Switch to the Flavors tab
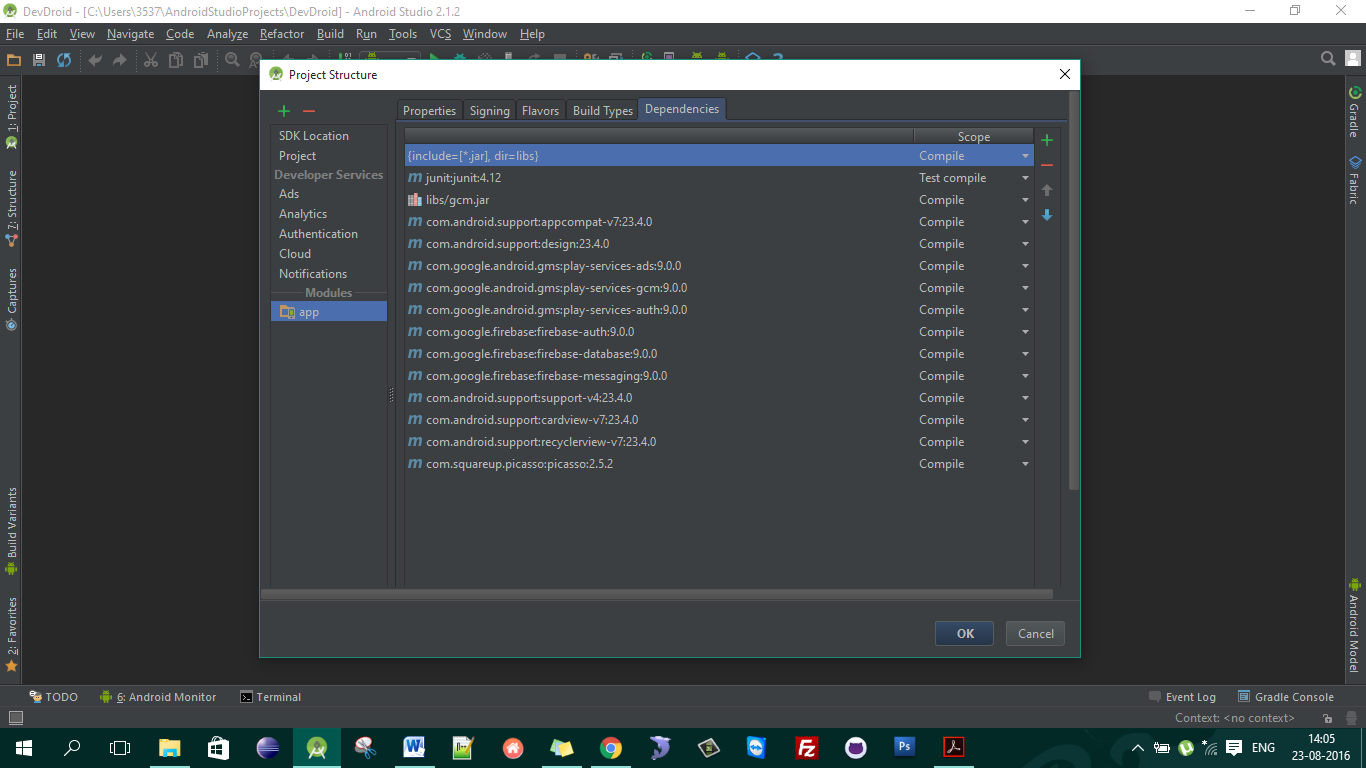Screen dimensions: 1366x768 (540, 110)
